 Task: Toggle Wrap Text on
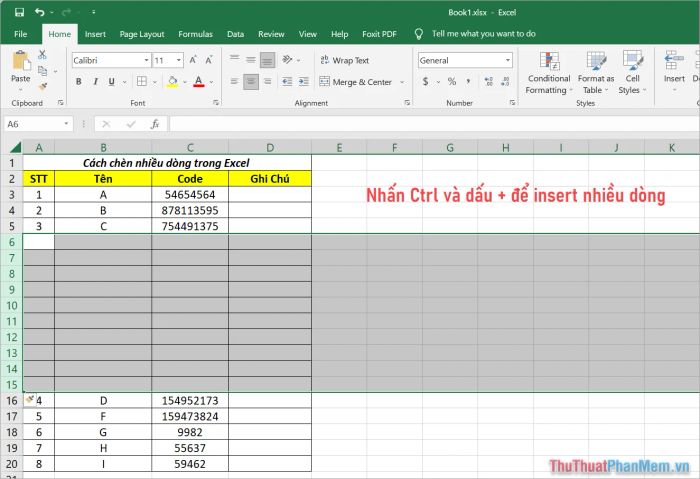pyautogui.click(x=345, y=60)
